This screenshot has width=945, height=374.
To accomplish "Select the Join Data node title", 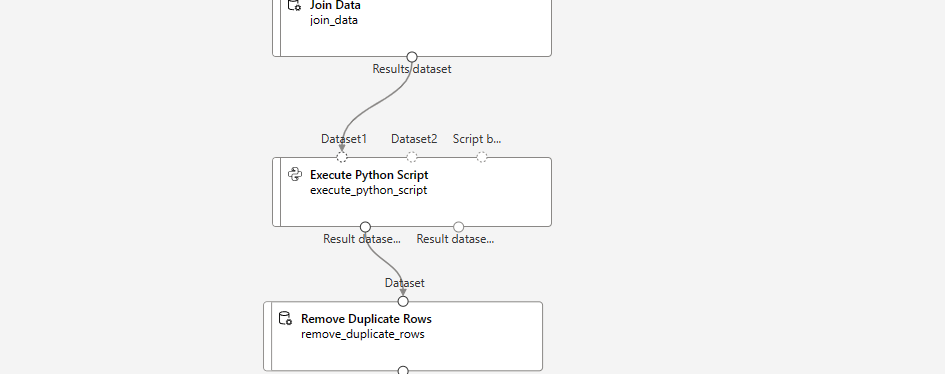I will pos(335,5).
